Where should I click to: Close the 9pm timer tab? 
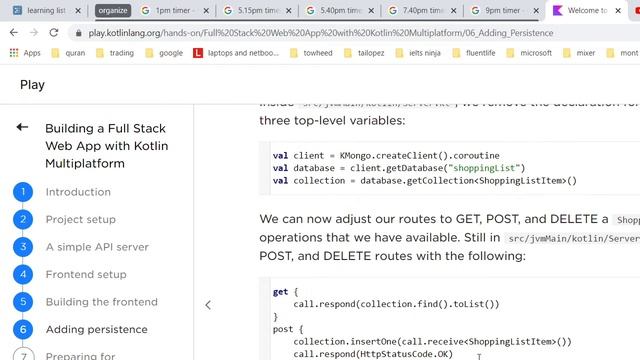536,11
